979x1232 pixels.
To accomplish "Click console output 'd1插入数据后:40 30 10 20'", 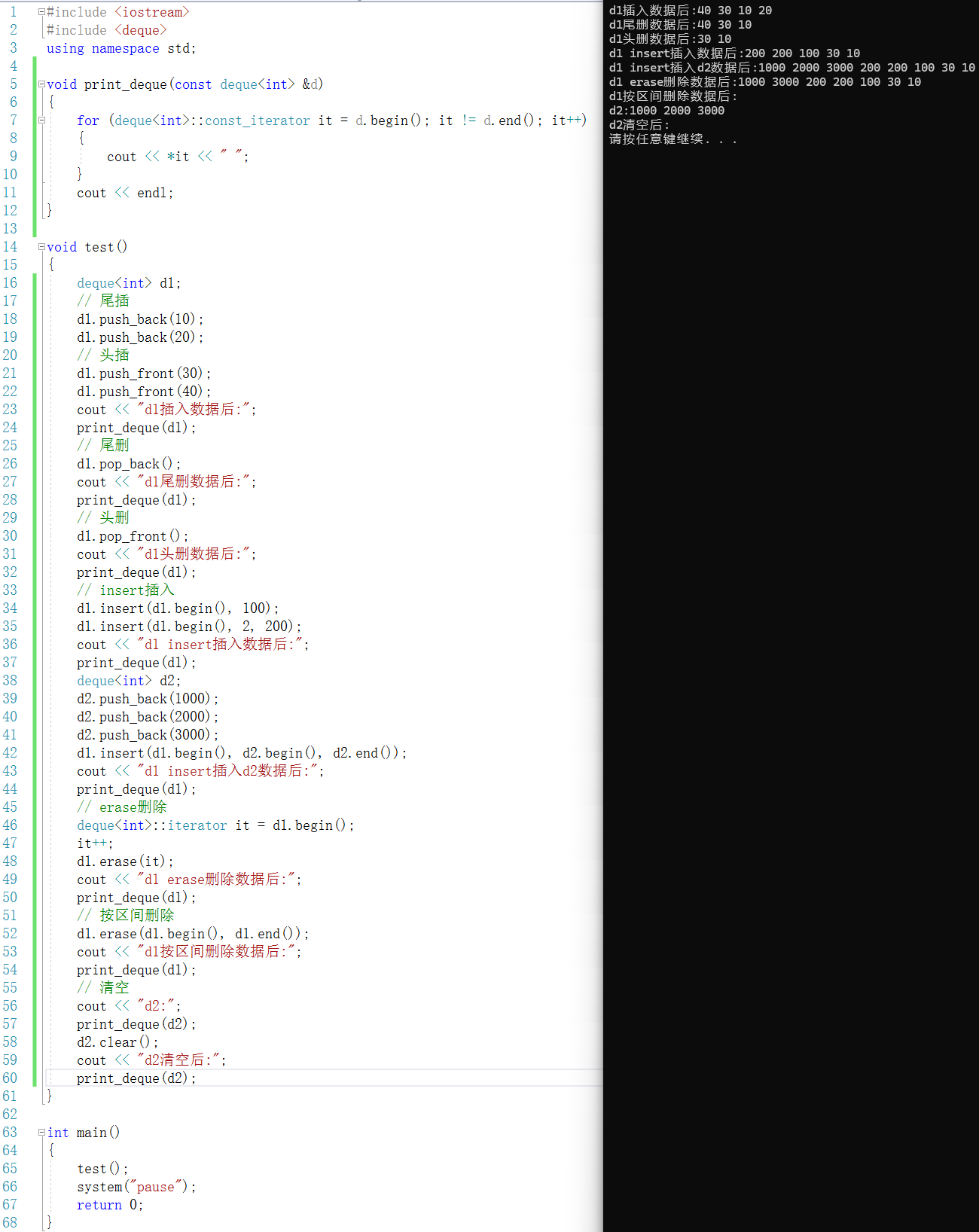I will pos(691,11).
